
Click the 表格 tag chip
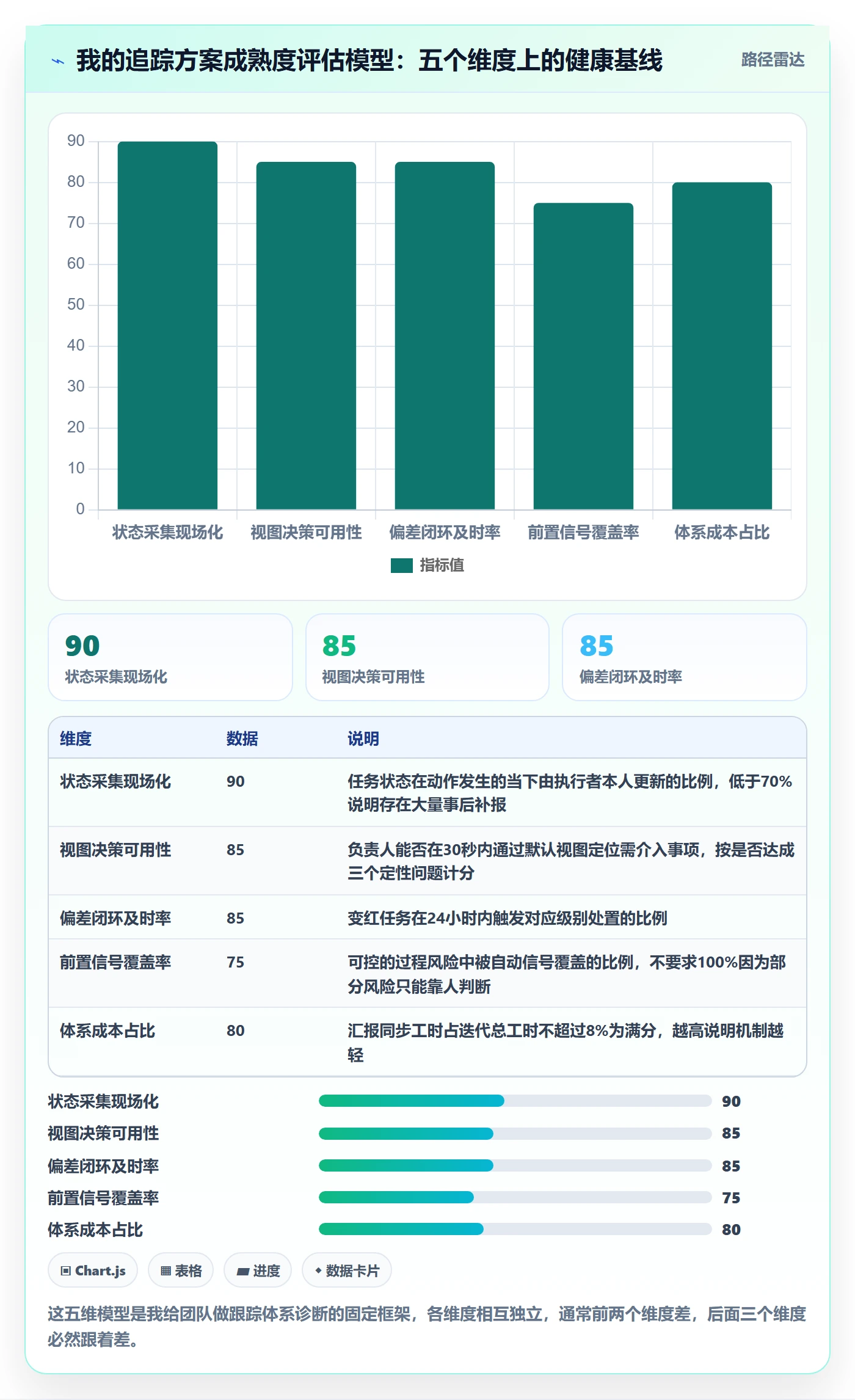click(181, 1271)
